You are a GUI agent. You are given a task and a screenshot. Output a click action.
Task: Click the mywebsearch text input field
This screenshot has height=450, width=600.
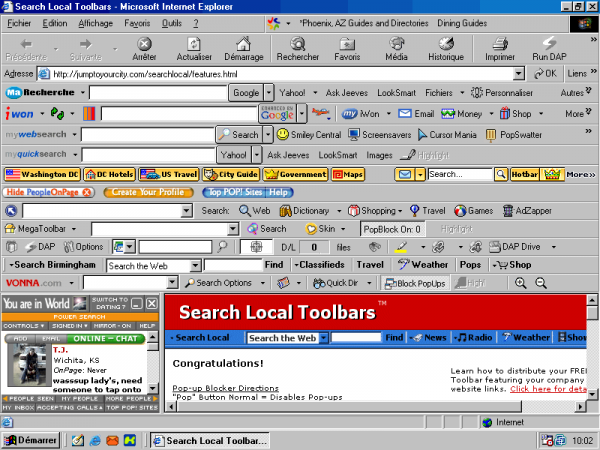pyautogui.click(x=147, y=135)
